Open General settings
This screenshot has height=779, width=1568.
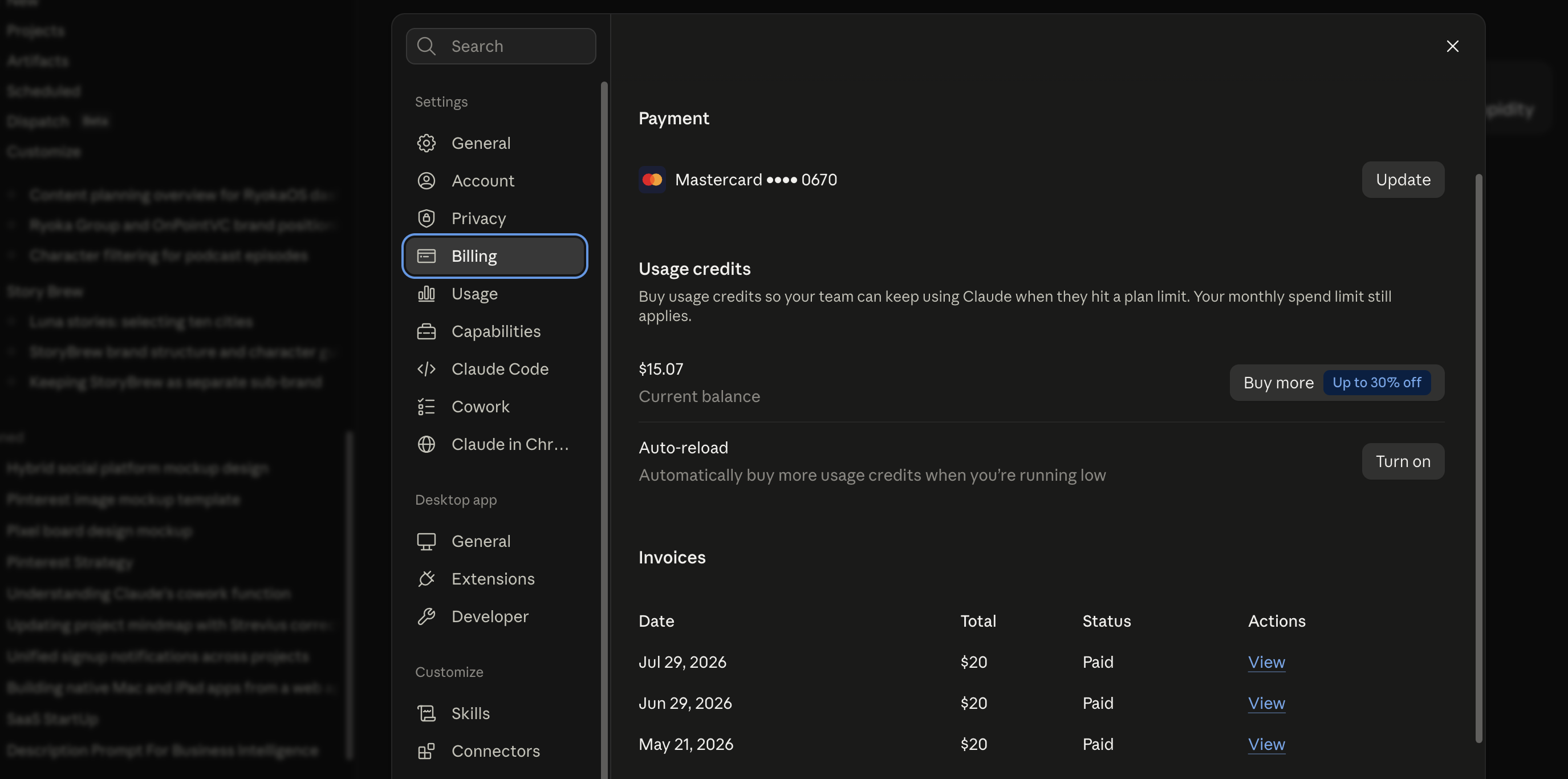point(494,143)
